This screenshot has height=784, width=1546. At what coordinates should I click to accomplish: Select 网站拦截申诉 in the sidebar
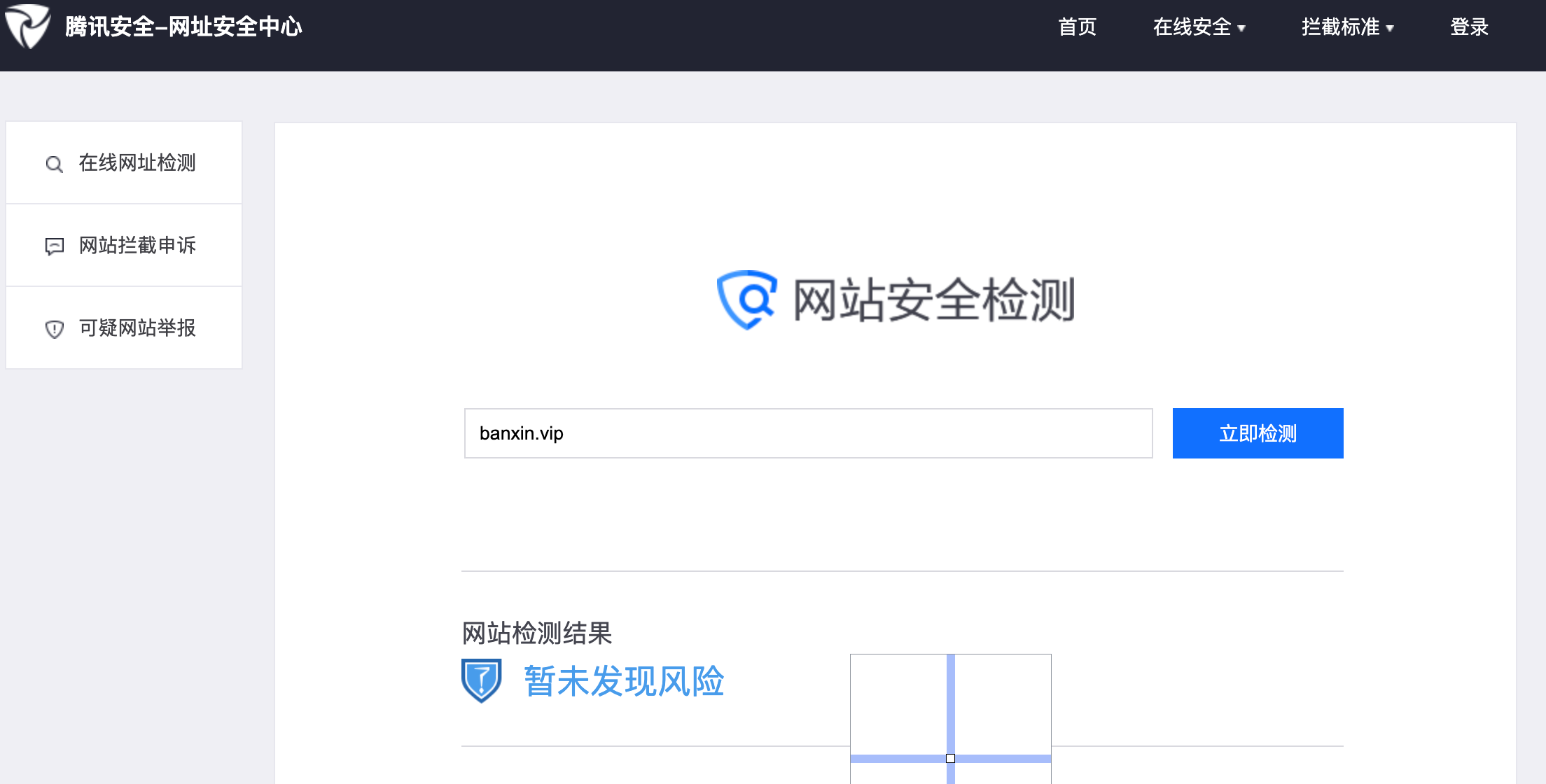click(x=137, y=246)
